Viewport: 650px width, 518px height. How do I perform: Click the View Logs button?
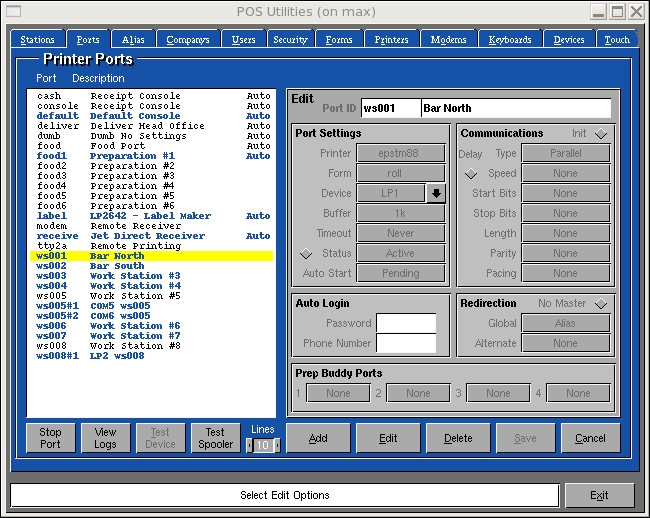105,438
